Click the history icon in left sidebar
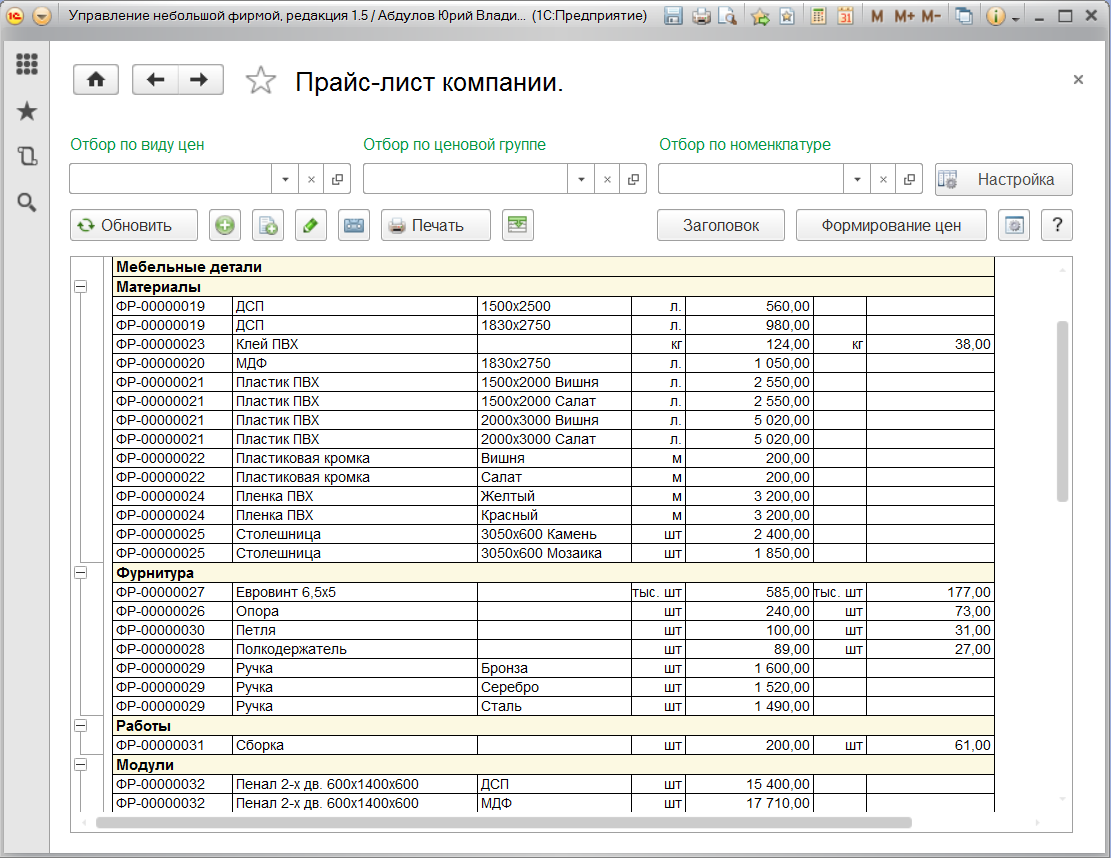This screenshot has height=858, width=1111. 27,156
